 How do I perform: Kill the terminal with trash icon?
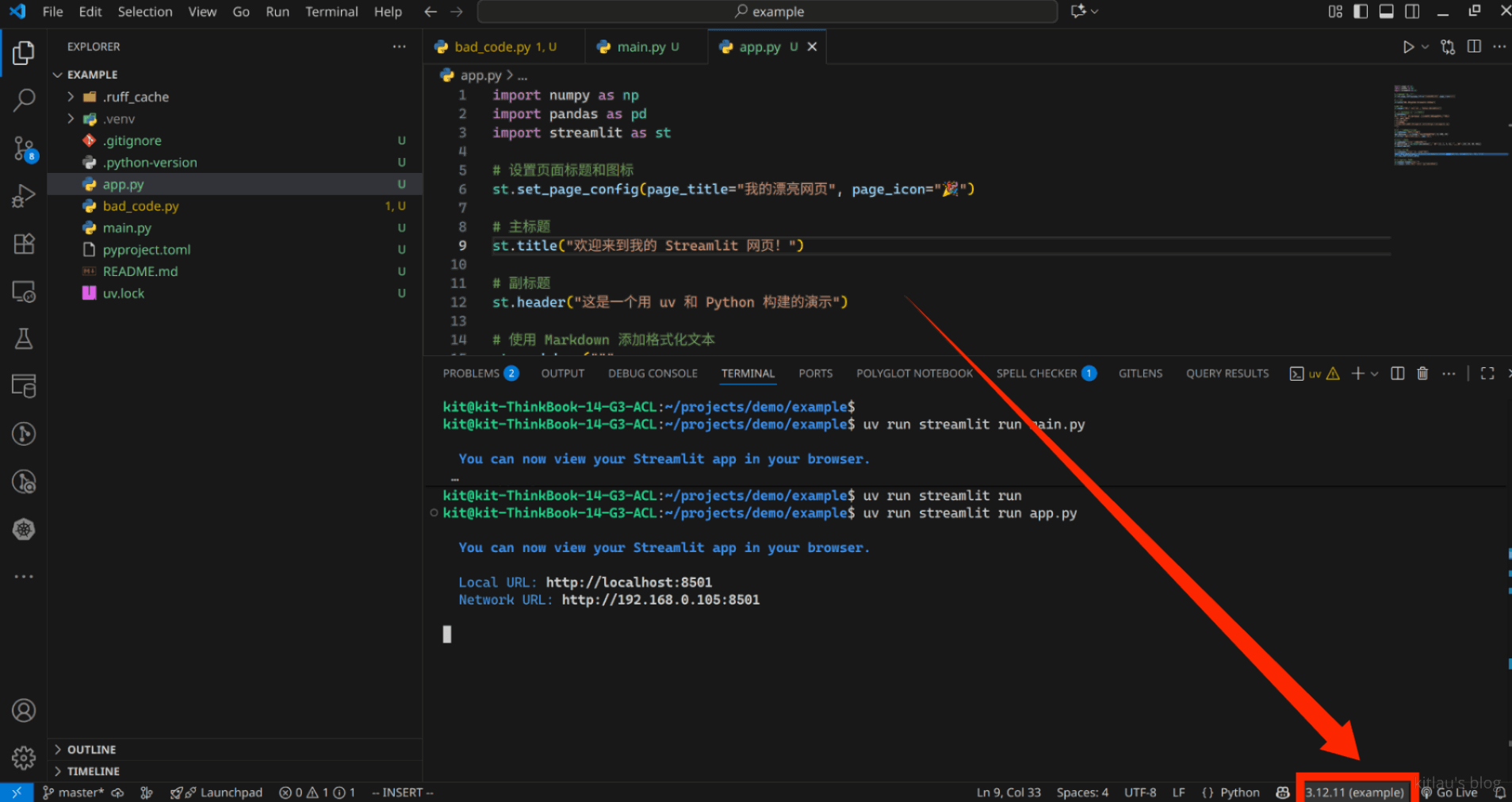point(1422,374)
